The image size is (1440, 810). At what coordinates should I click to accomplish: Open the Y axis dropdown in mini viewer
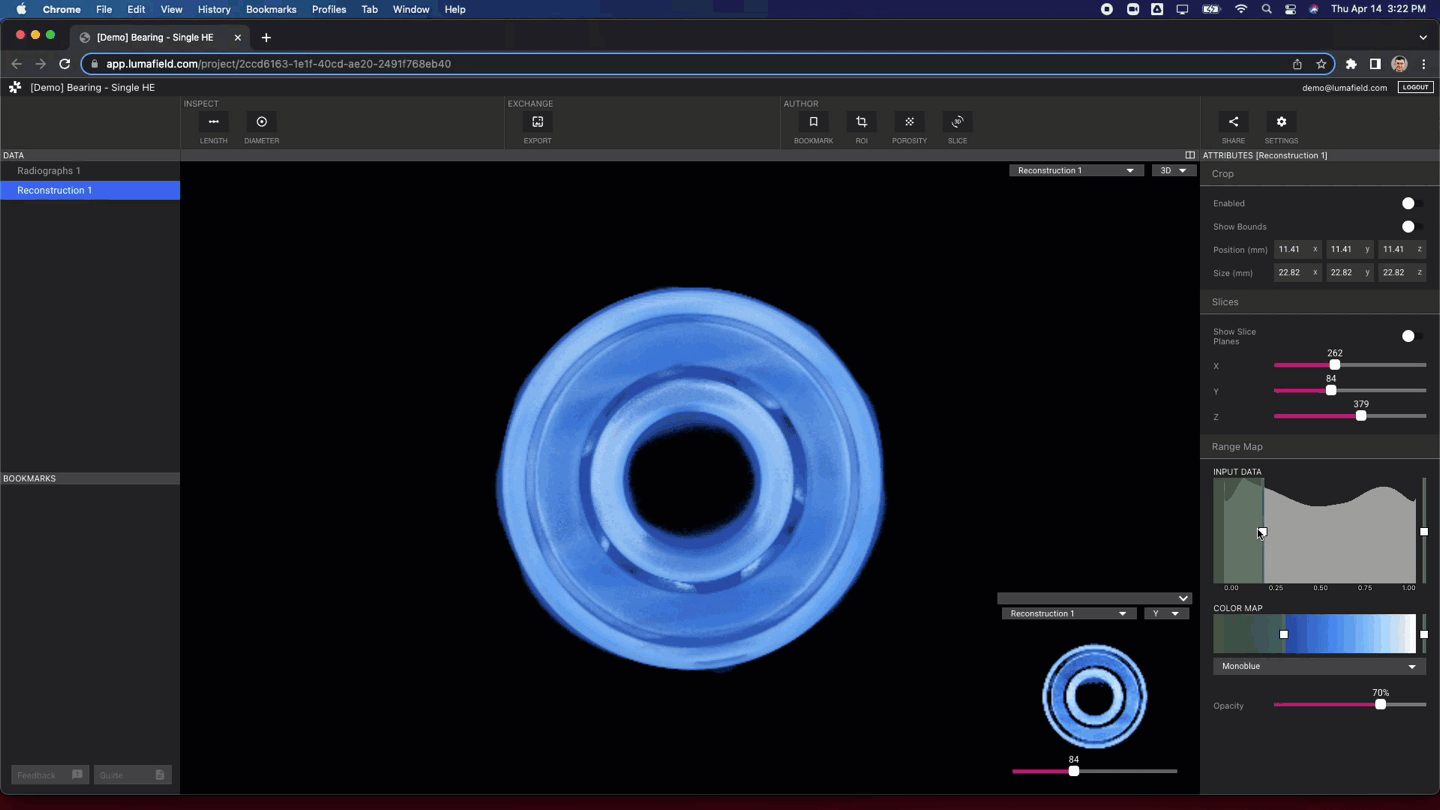(1166, 614)
